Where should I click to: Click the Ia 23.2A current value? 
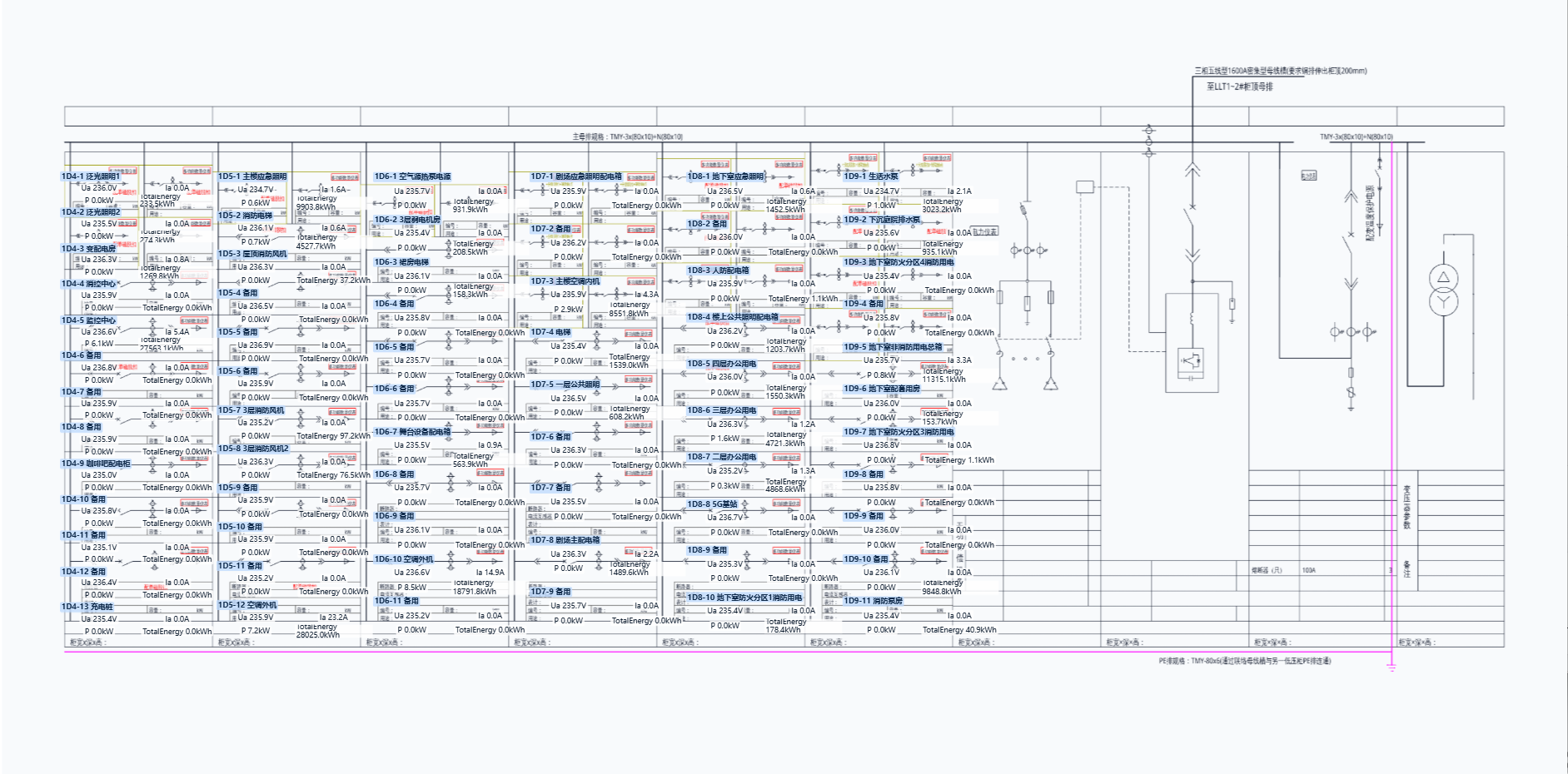tap(335, 618)
